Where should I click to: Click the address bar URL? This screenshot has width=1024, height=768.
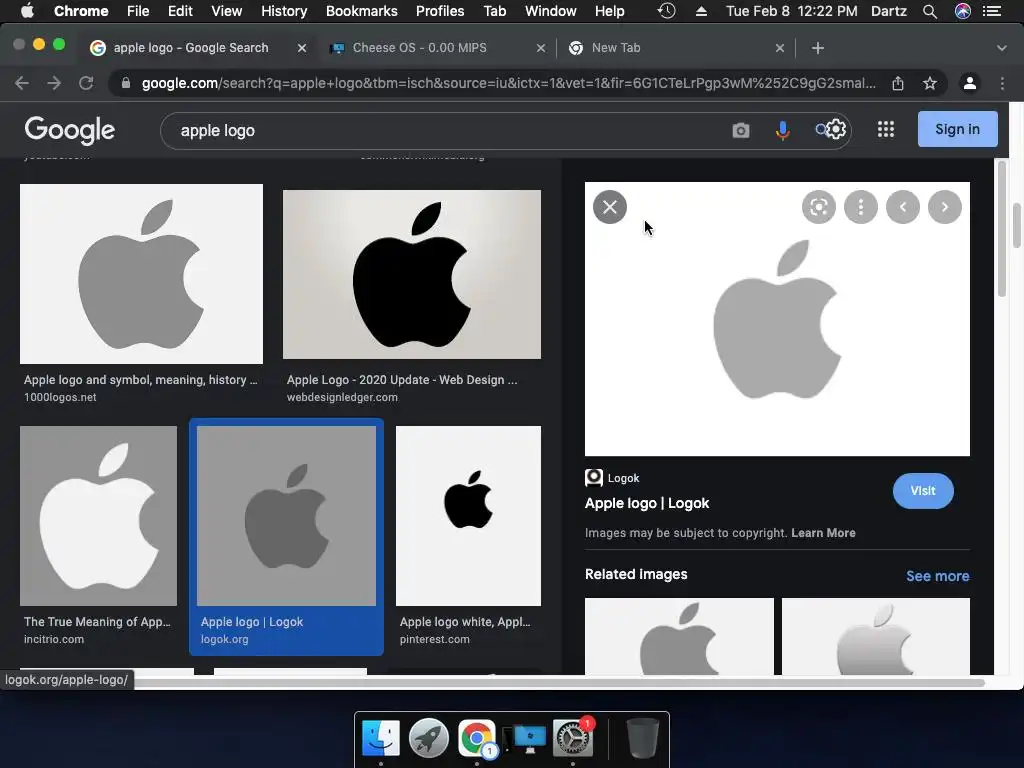pos(509,83)
